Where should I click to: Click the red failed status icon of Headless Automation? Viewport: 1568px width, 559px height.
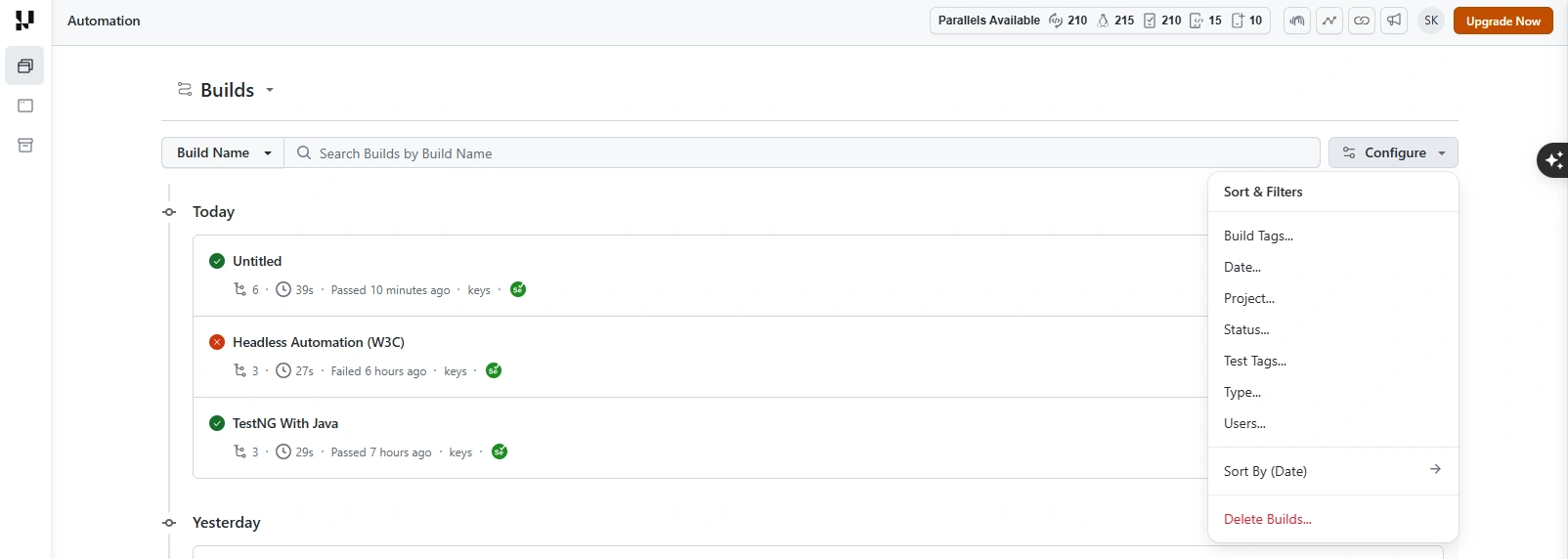click(217, 342)
